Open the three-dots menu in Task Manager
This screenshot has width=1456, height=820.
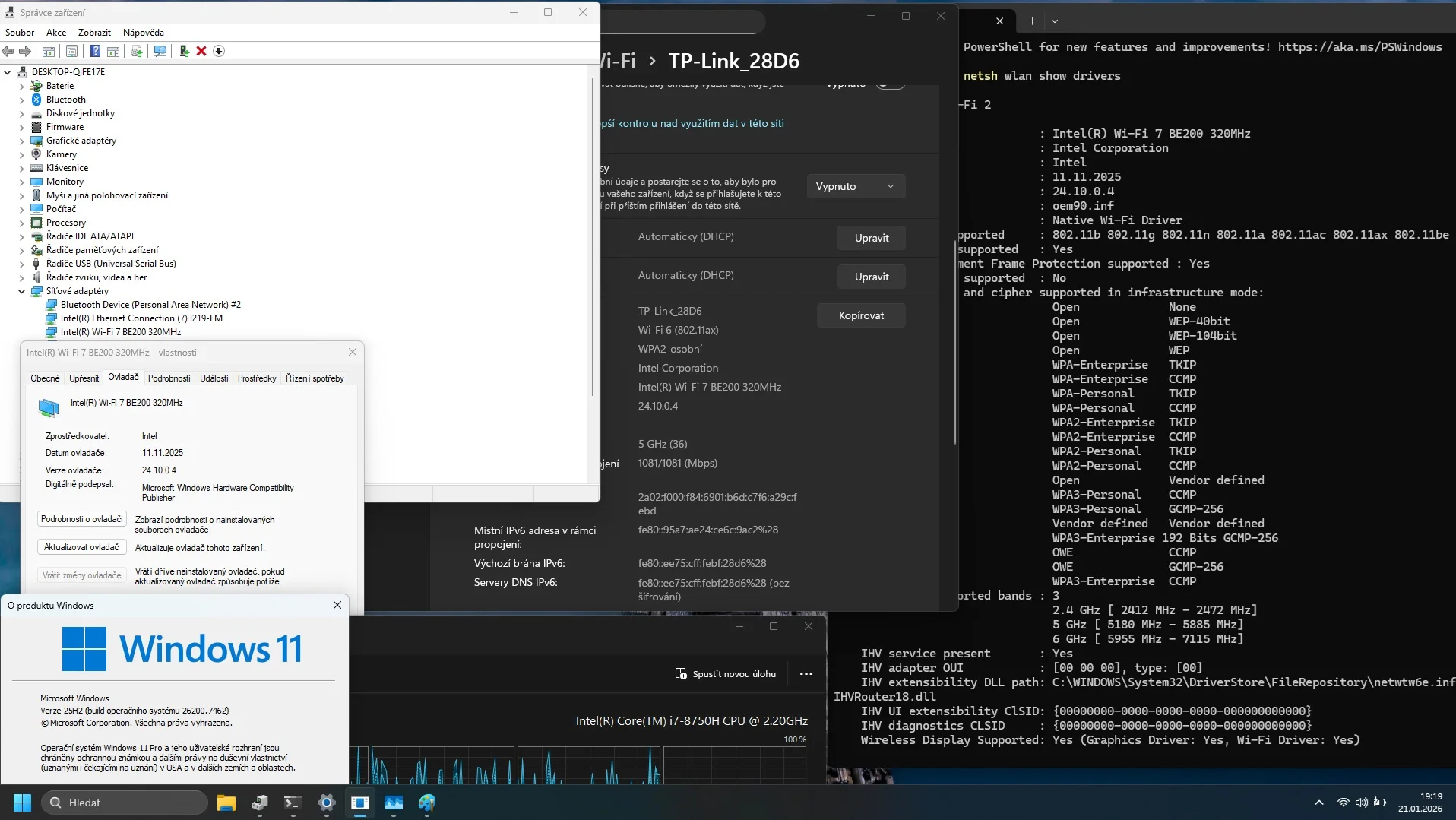coord(806,674)
